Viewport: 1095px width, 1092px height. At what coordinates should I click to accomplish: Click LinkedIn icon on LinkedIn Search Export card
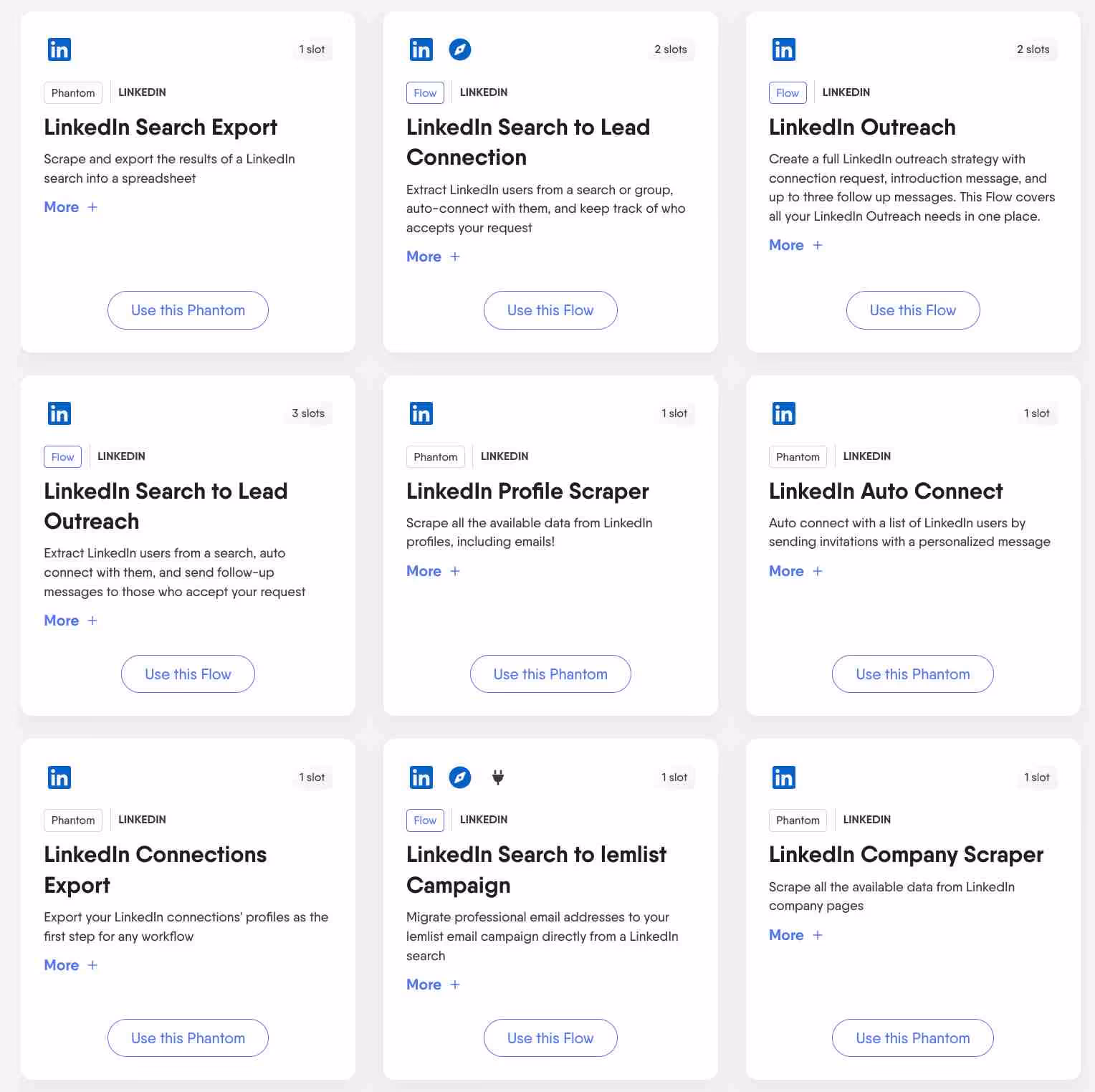pyautogui.click(x=59, y=49)
